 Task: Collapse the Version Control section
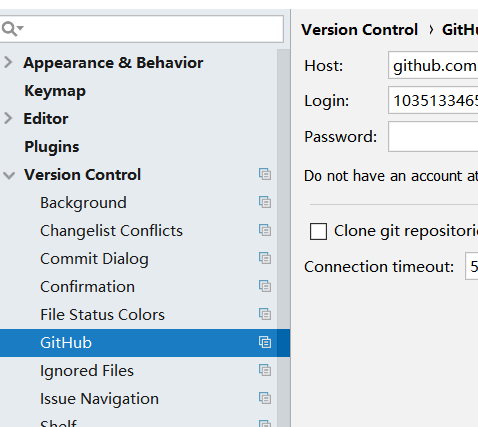pos(9,175)
